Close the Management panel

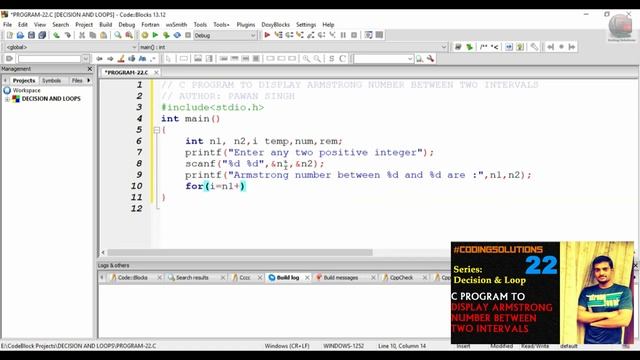[90, 69]
